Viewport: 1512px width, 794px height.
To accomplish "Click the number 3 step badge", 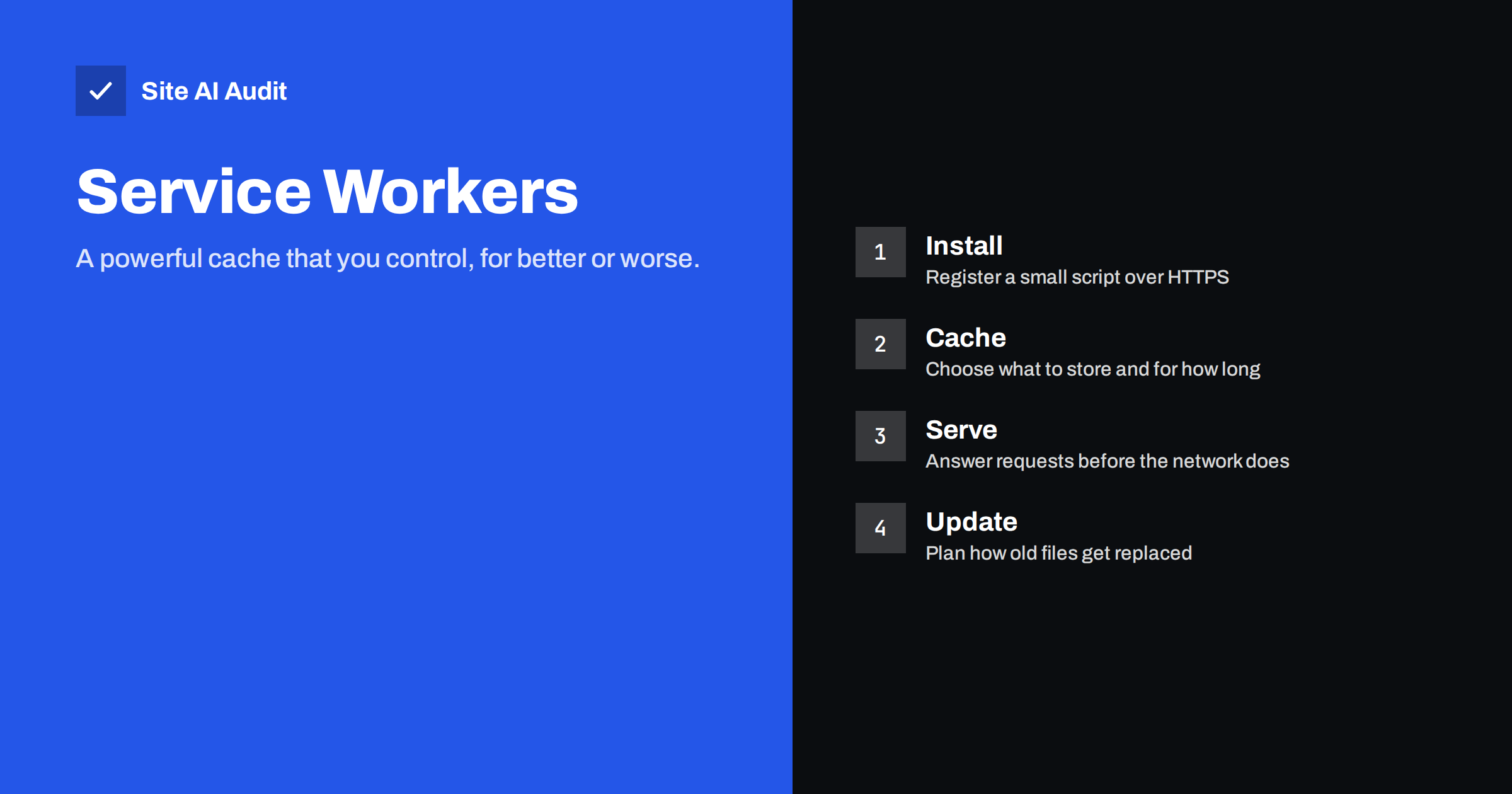I will tap(881, 436).
